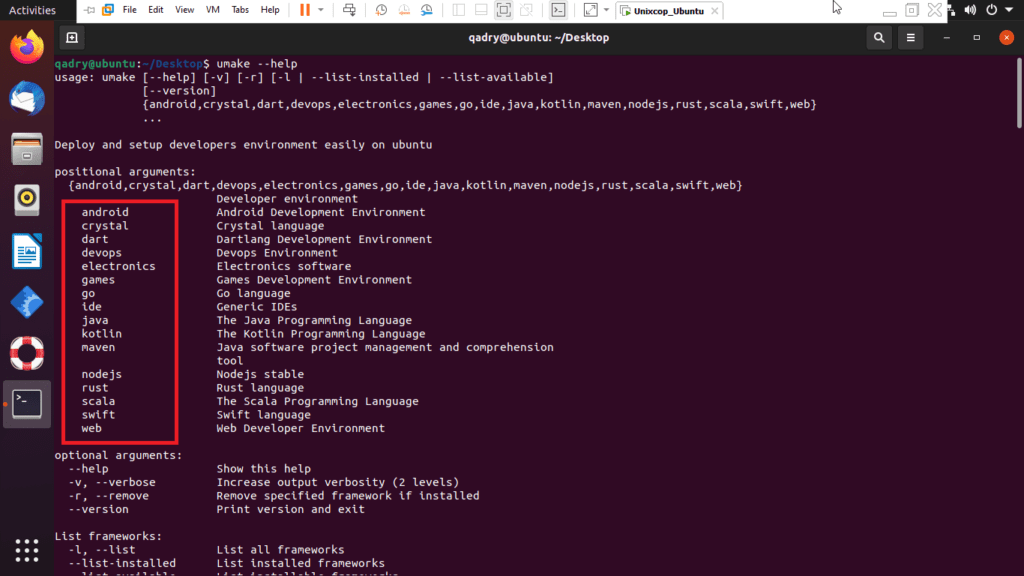Enter VMware full screen mode
This screenshot has height=576, width=1024.
tap(504, 10)
